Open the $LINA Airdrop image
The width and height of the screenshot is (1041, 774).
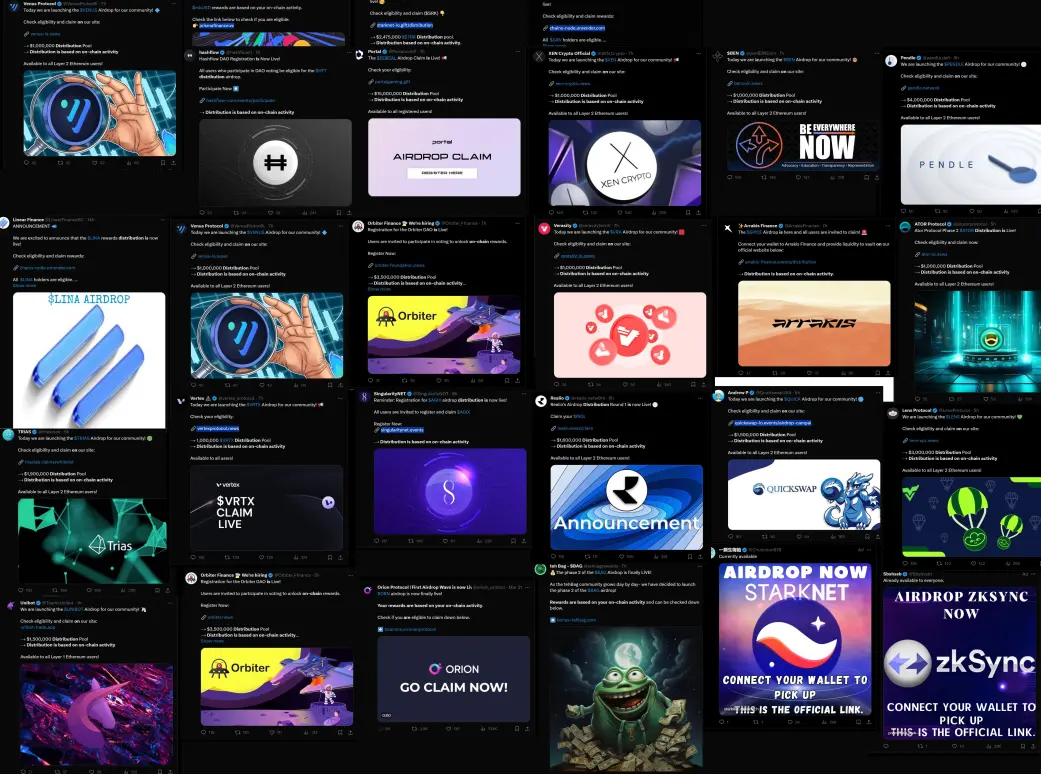(x=89, y=360)
